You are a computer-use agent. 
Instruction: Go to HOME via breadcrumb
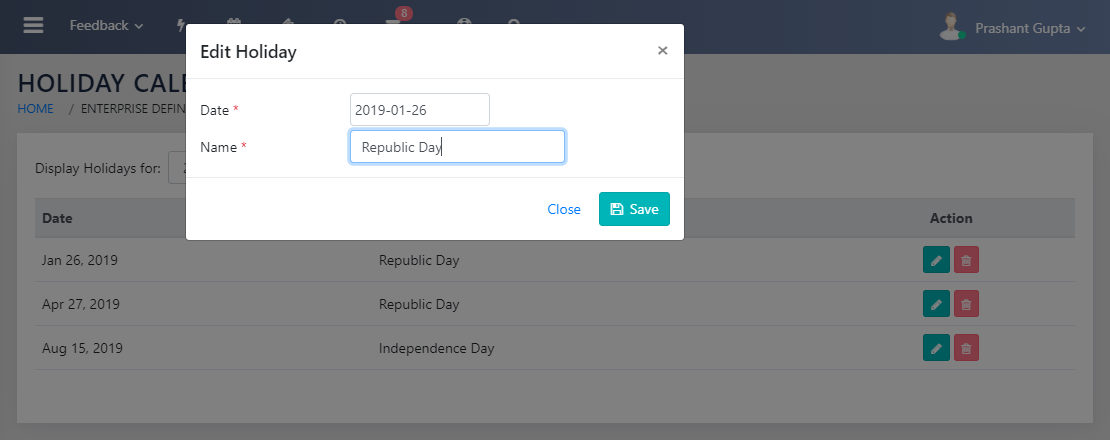pyautogui.click(x=36, y=109)
